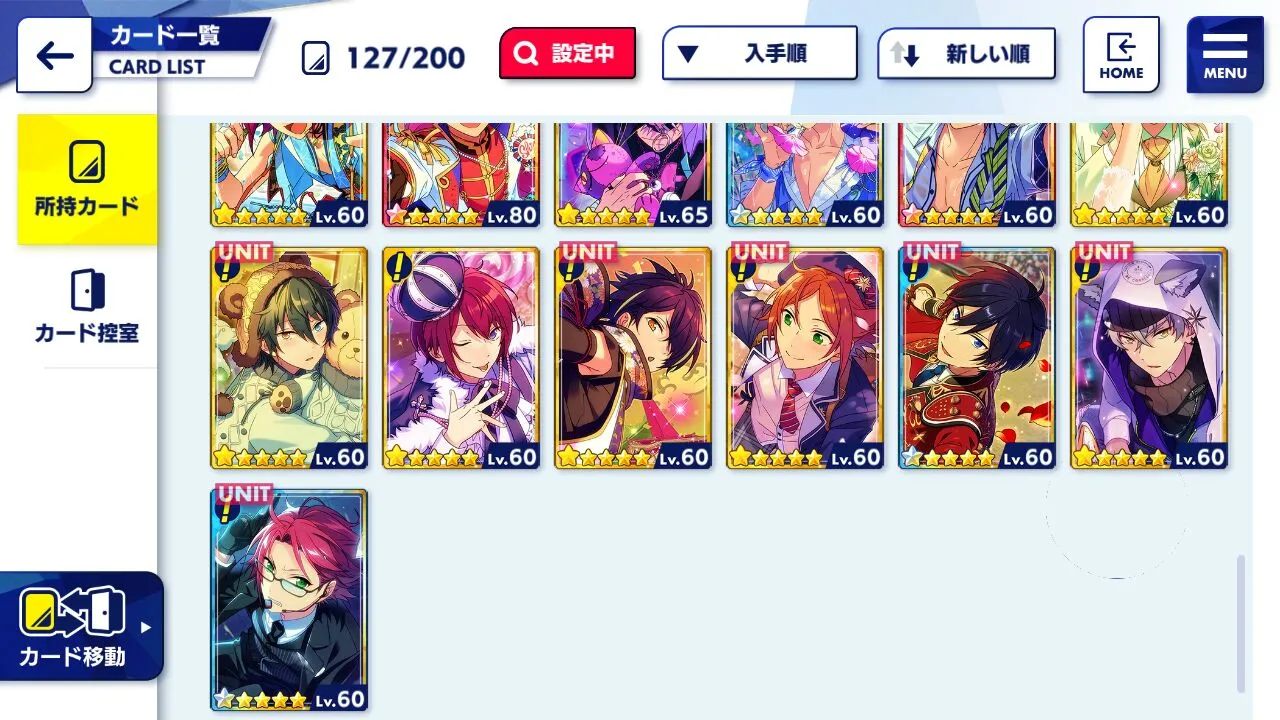Viewport: 1280px width, 720px height.
Task: Tap exclamation badge on crown card
Action: tap(399, 266)
